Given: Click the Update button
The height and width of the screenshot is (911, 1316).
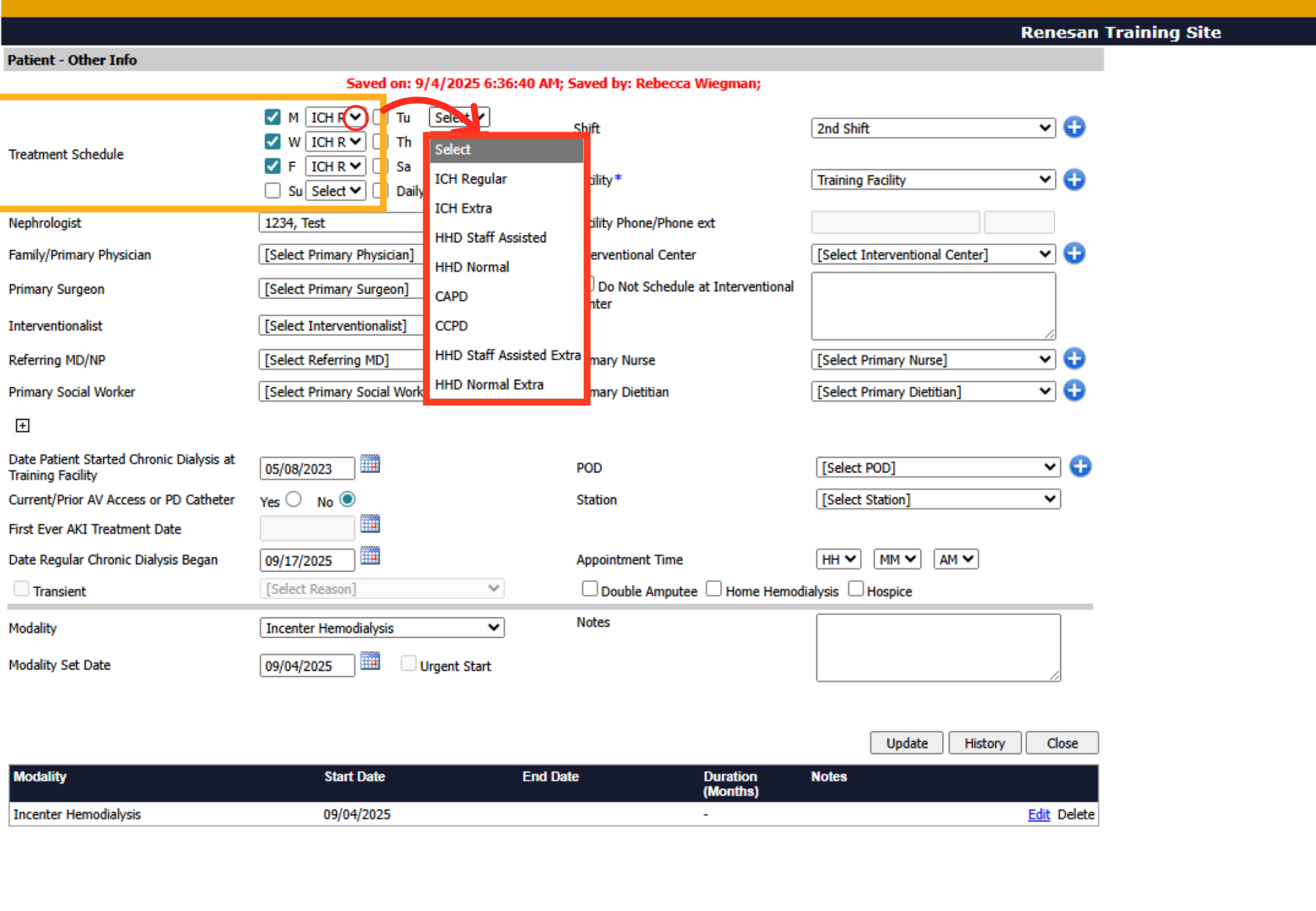Looking at the screenshot, I should [x=906, y=743].
